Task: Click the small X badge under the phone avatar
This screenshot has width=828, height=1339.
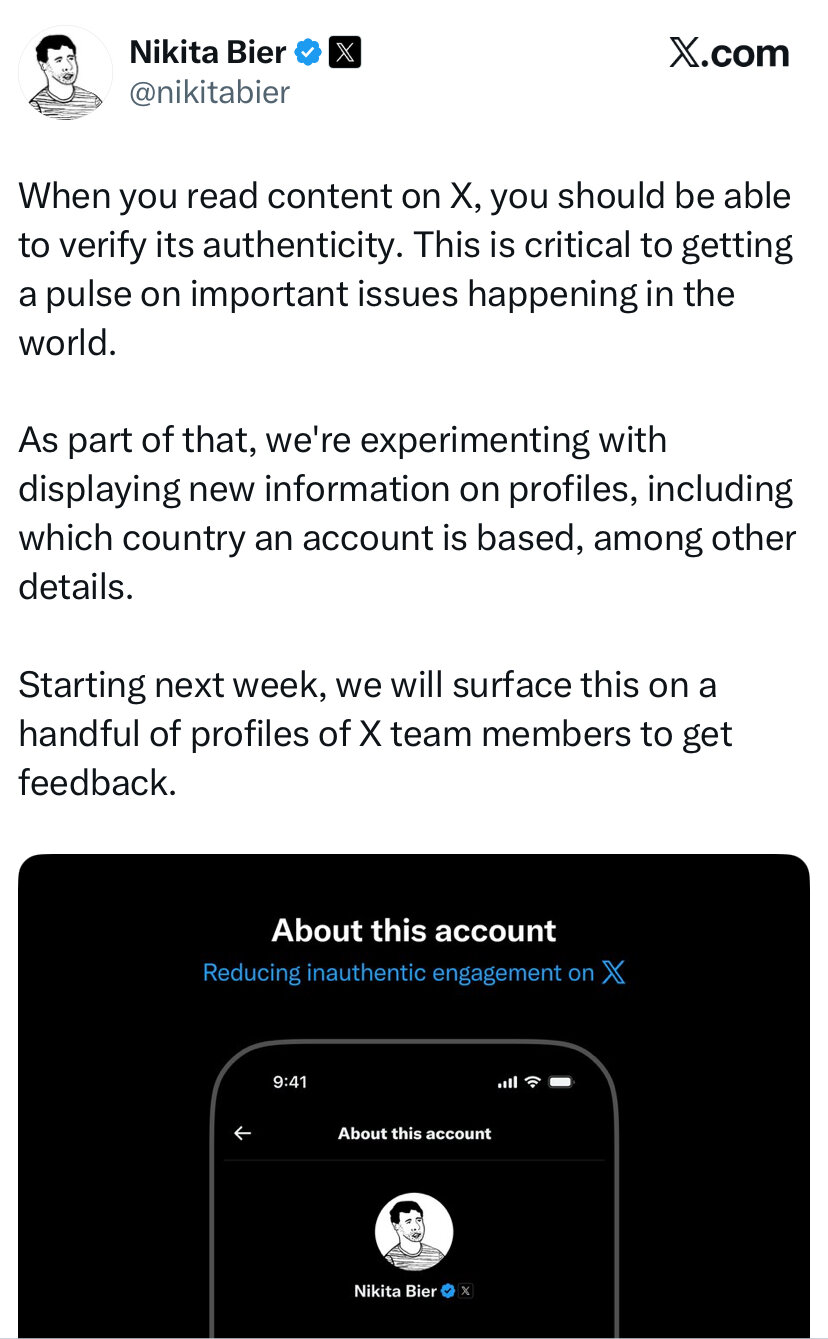Action: (x=466, y=1291)
